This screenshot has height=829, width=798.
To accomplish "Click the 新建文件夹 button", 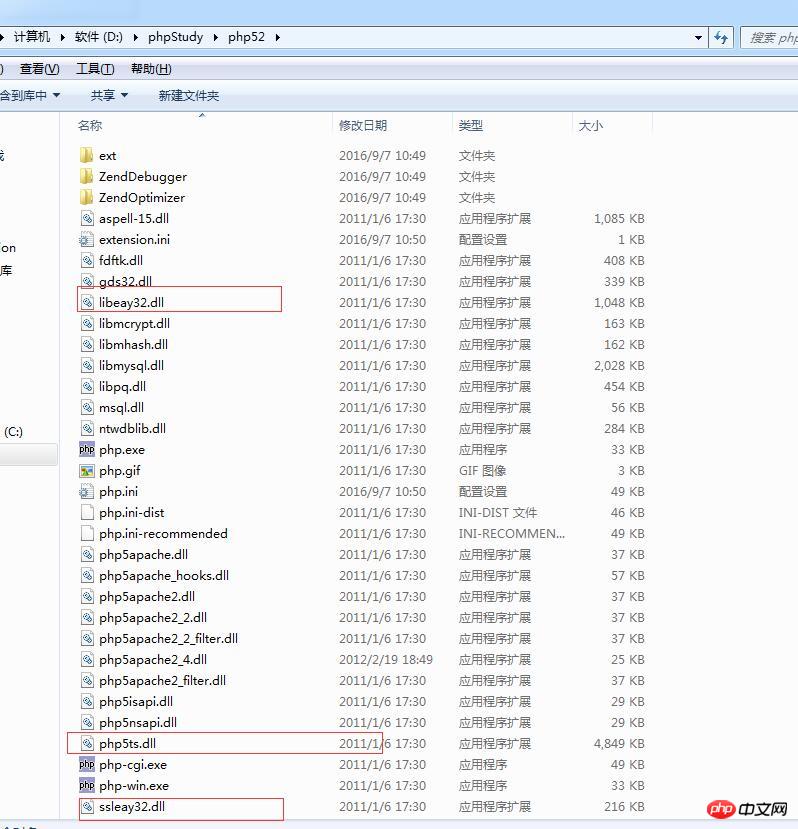I will point(189,95).
